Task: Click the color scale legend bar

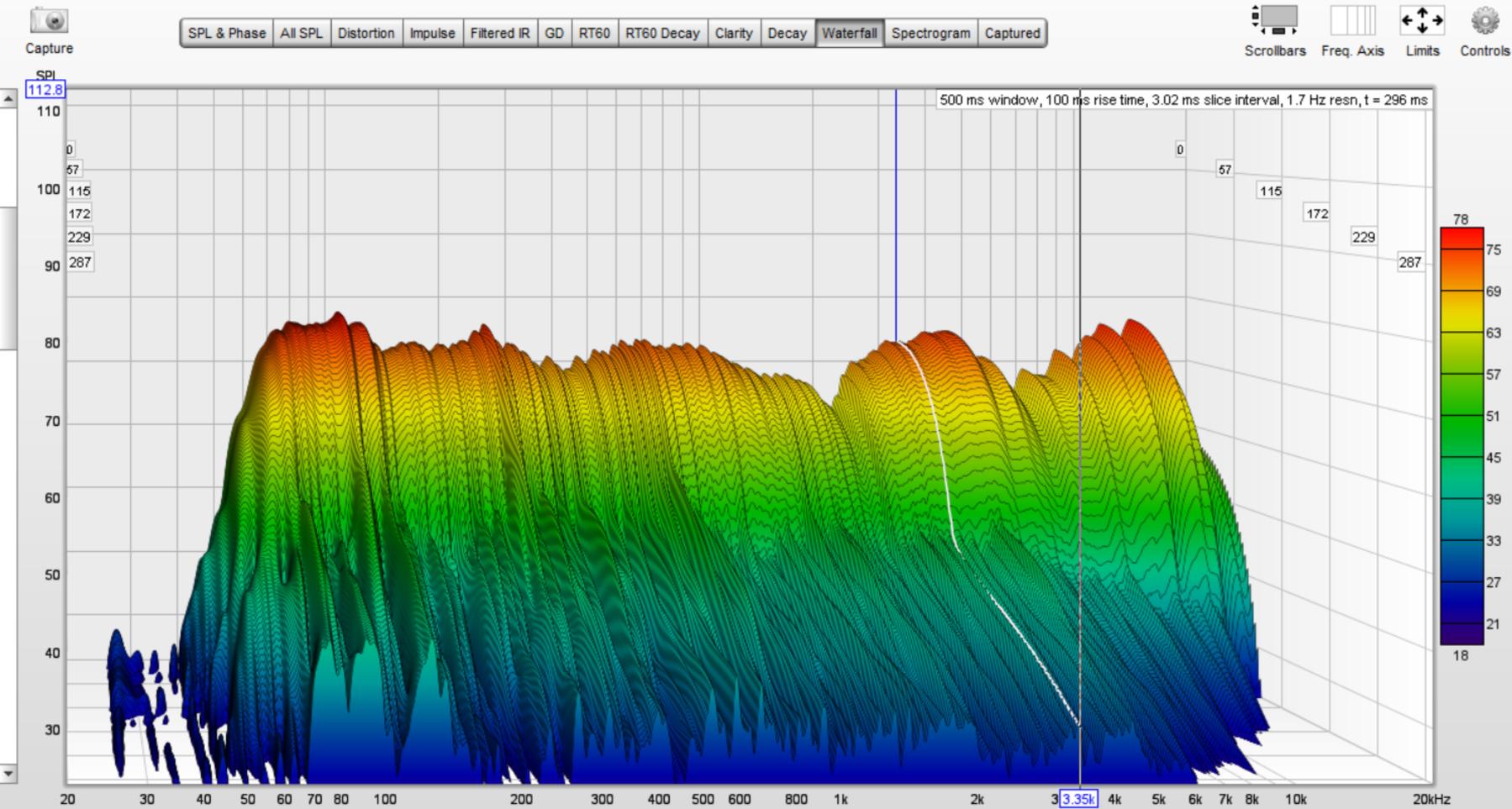Action: click(1462, 437)
